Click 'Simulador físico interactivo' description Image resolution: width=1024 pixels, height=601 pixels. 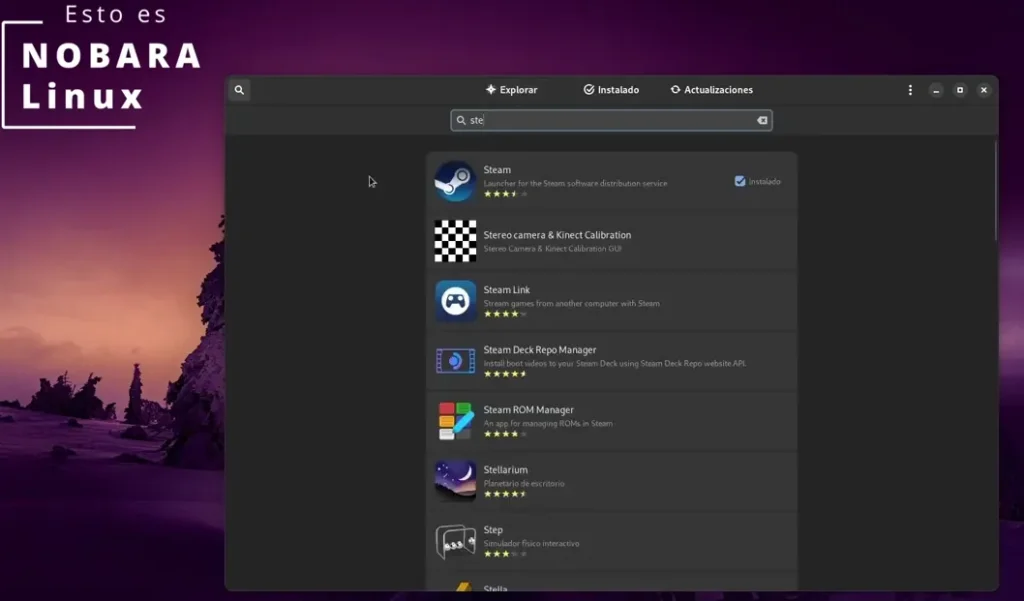[531, 544]
